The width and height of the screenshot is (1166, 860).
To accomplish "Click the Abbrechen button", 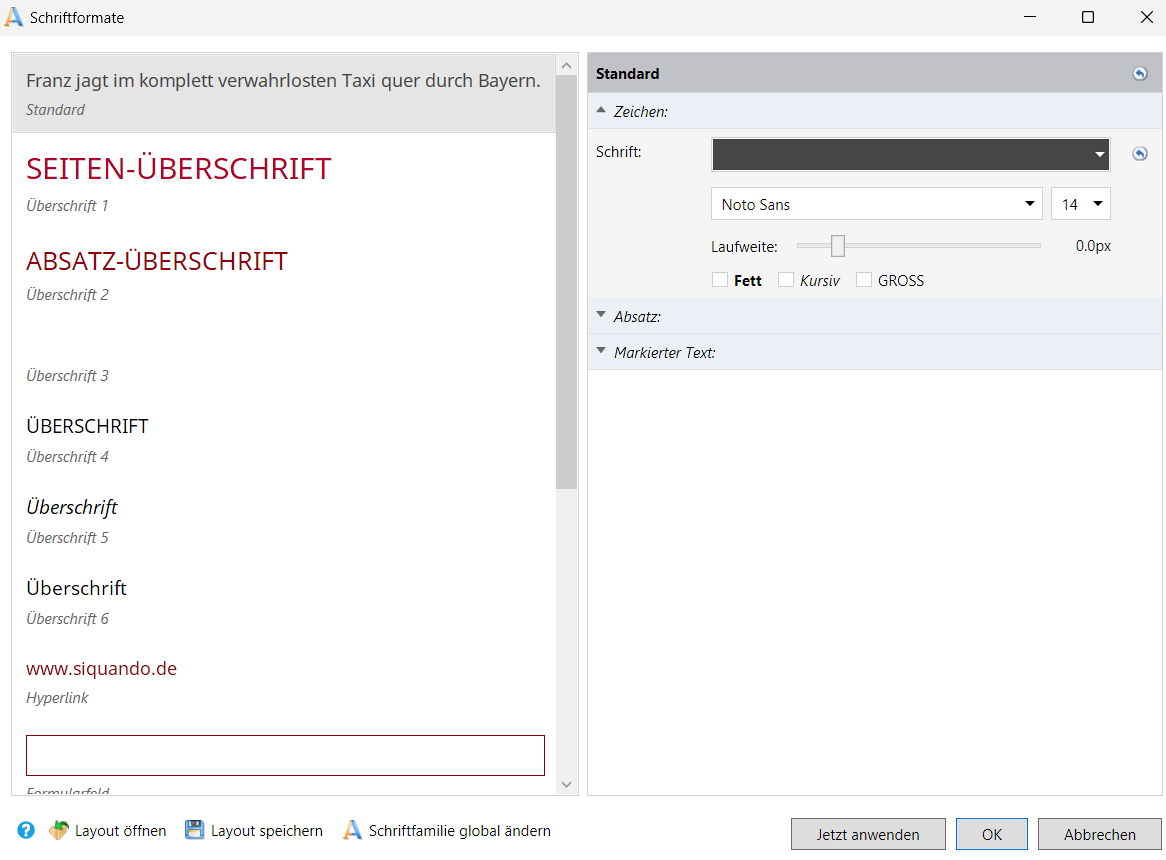I will tap(1099, 834).
